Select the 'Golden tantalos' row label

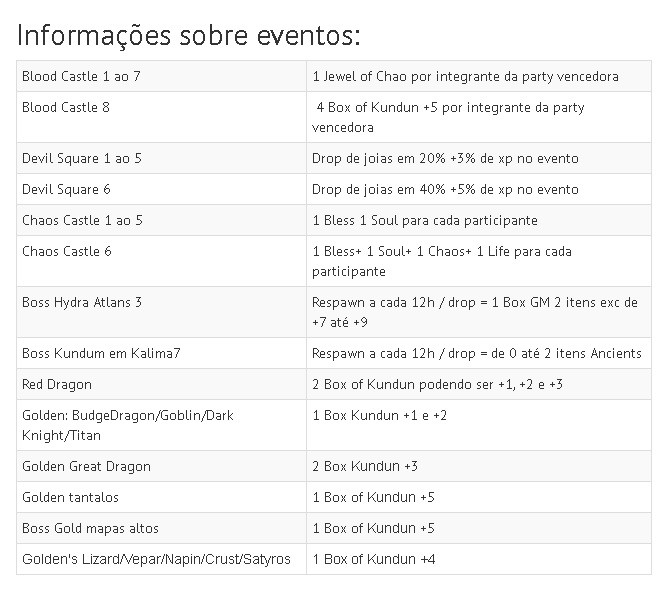coord(161,497)
